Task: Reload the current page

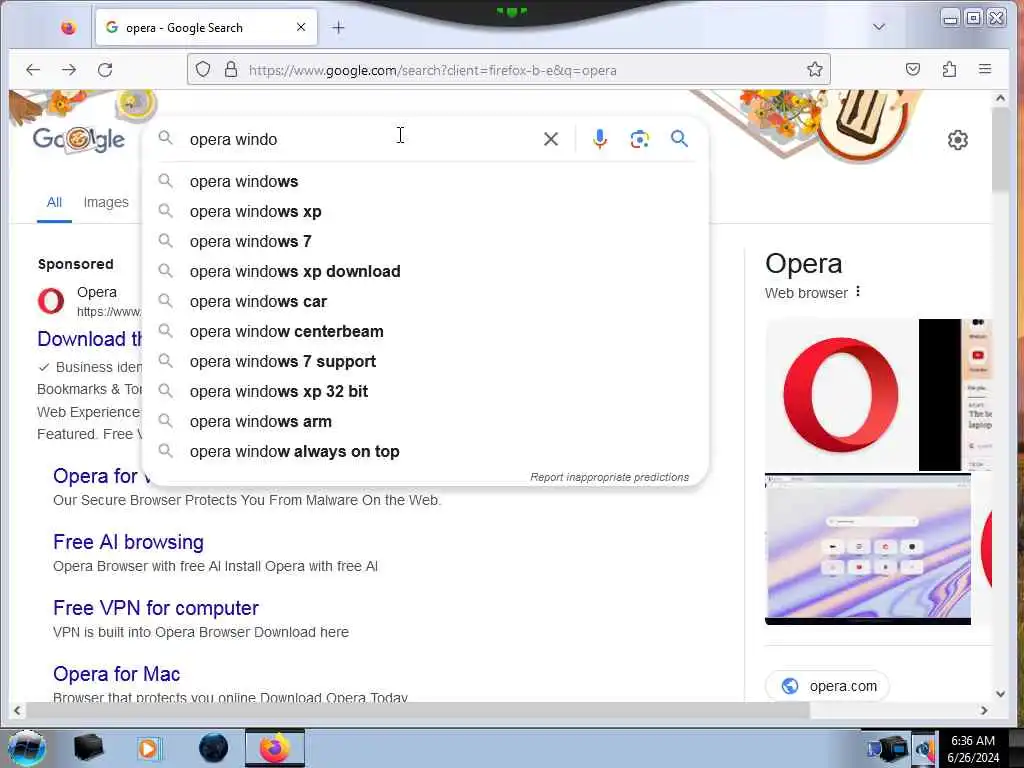Action: [x=105, y=70]
